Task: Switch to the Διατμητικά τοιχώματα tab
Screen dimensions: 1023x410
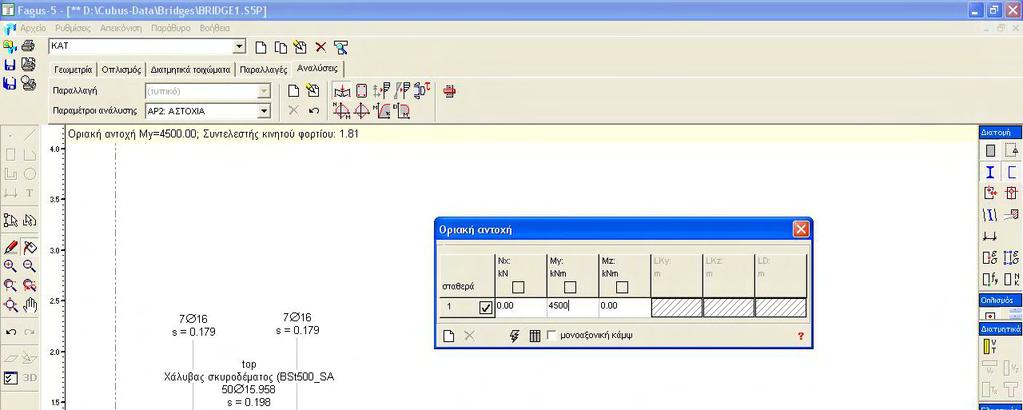Action: [x=191, y=69]
